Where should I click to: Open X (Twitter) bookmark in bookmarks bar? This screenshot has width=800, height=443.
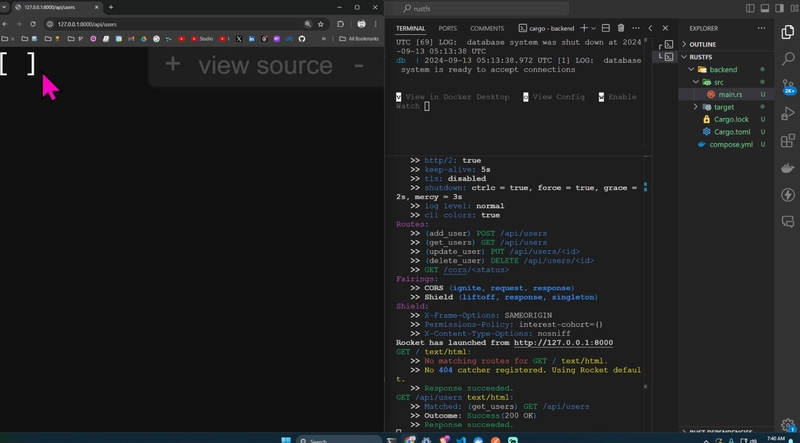point(239,39)
